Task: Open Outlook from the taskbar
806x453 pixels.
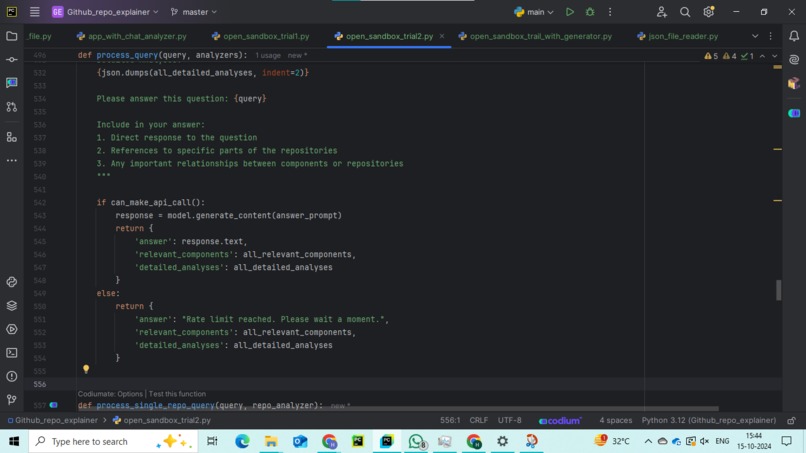Action: [300, 441]
